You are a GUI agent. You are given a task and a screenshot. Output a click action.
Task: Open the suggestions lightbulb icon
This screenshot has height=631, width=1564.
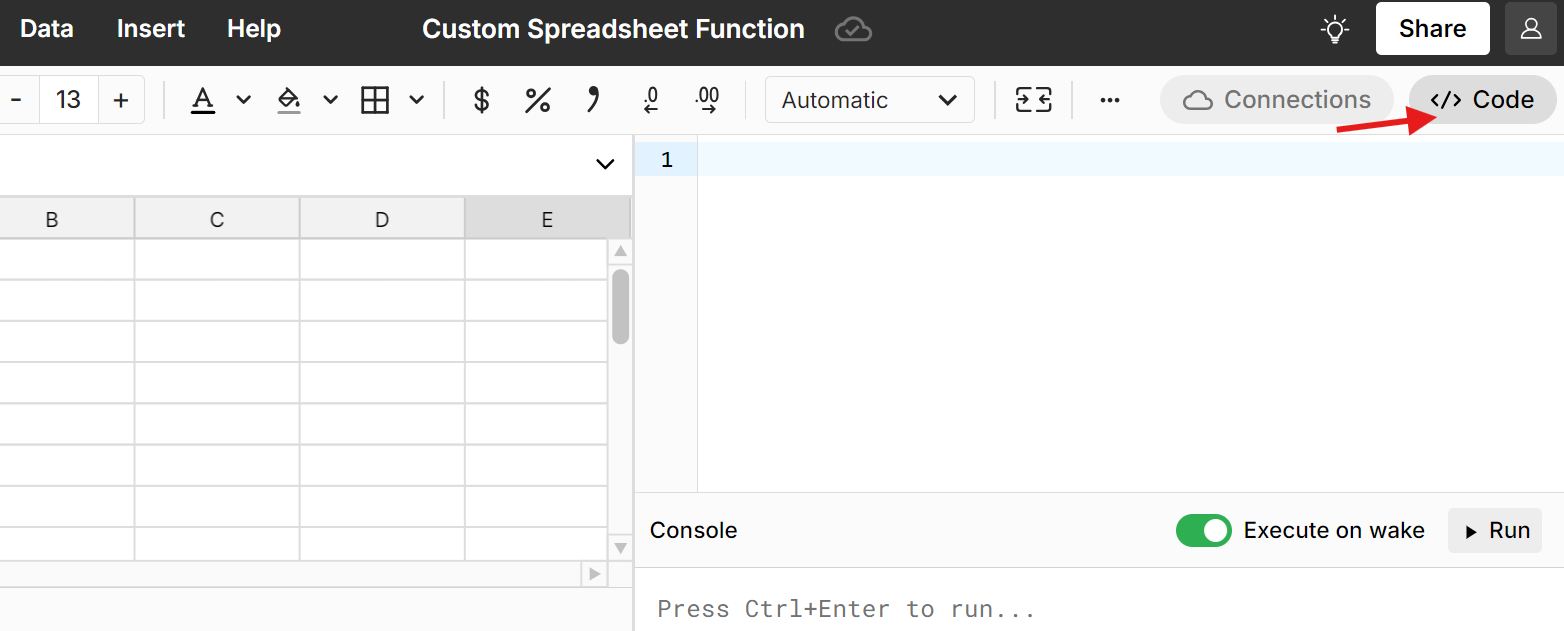(1334, 29)
